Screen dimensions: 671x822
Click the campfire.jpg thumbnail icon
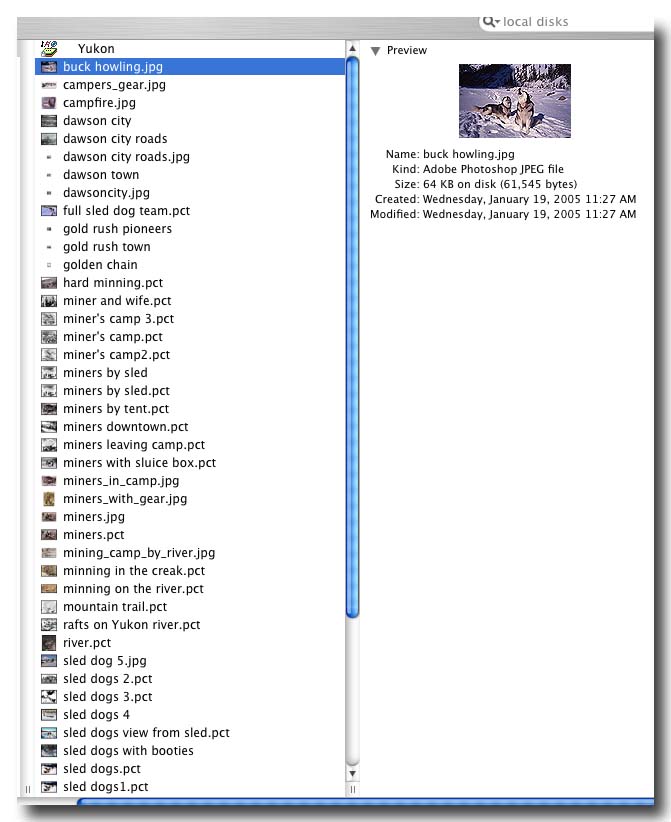49,103
